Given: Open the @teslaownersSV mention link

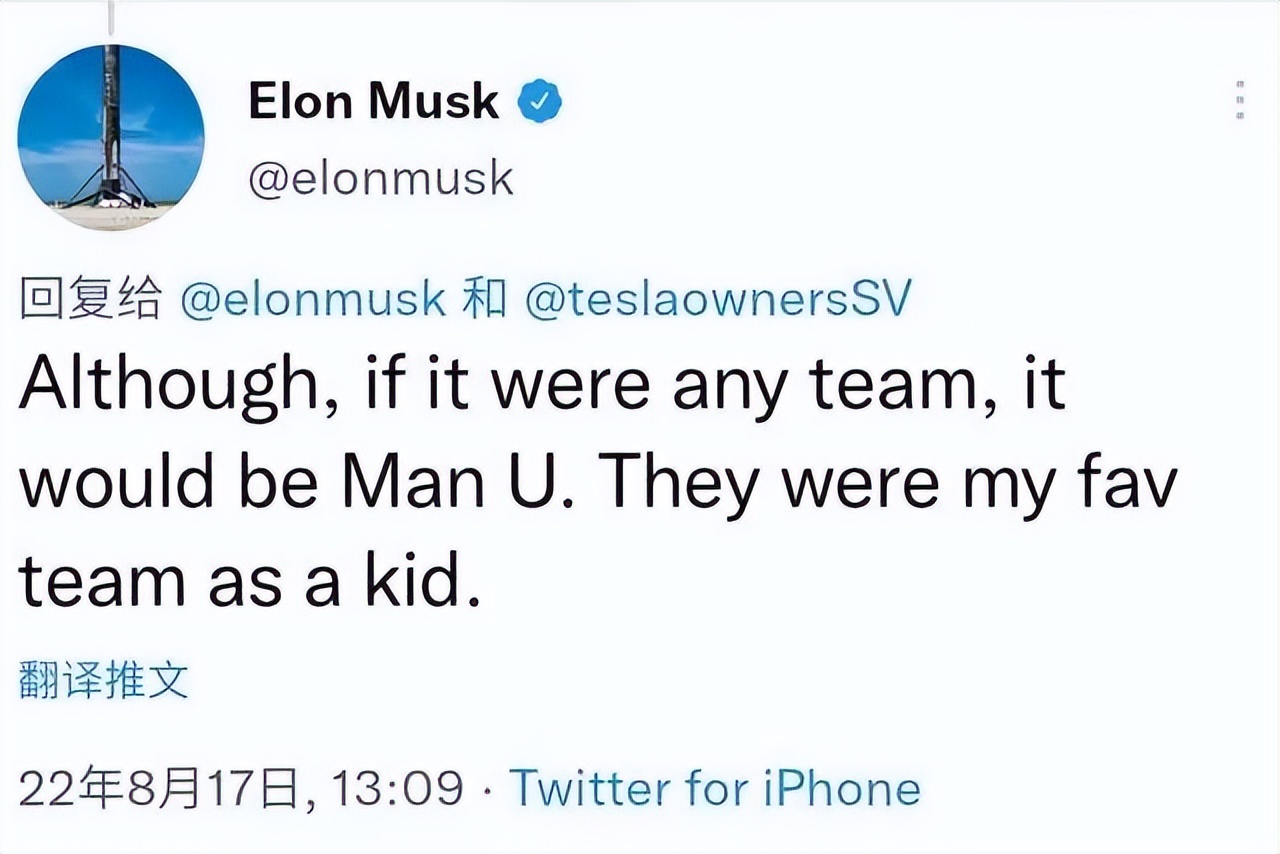Looking at the screenshot, I should point(718,299).
